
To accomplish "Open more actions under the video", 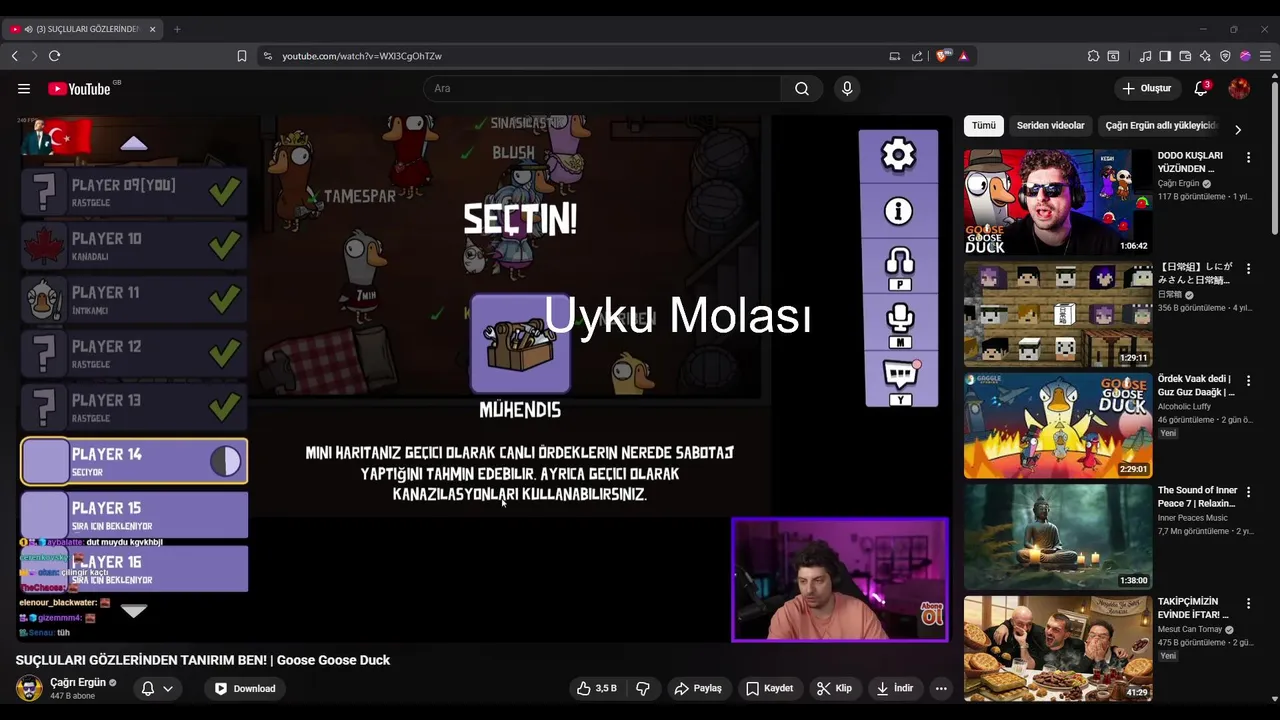I will tap(941, 688).
